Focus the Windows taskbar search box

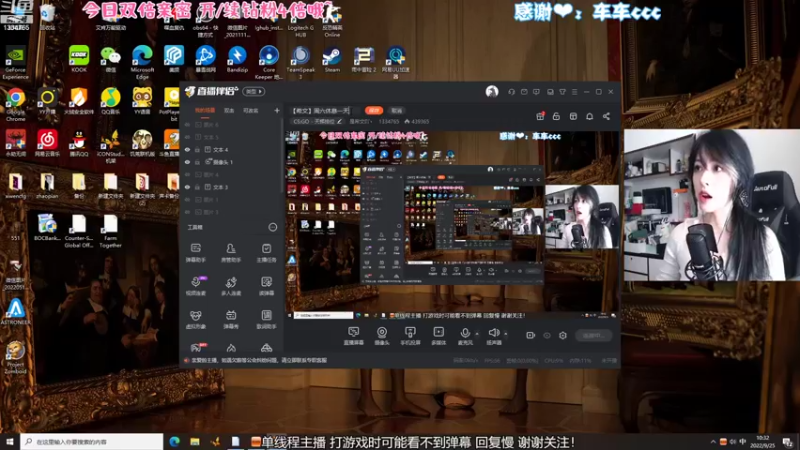tap(92, 441)
